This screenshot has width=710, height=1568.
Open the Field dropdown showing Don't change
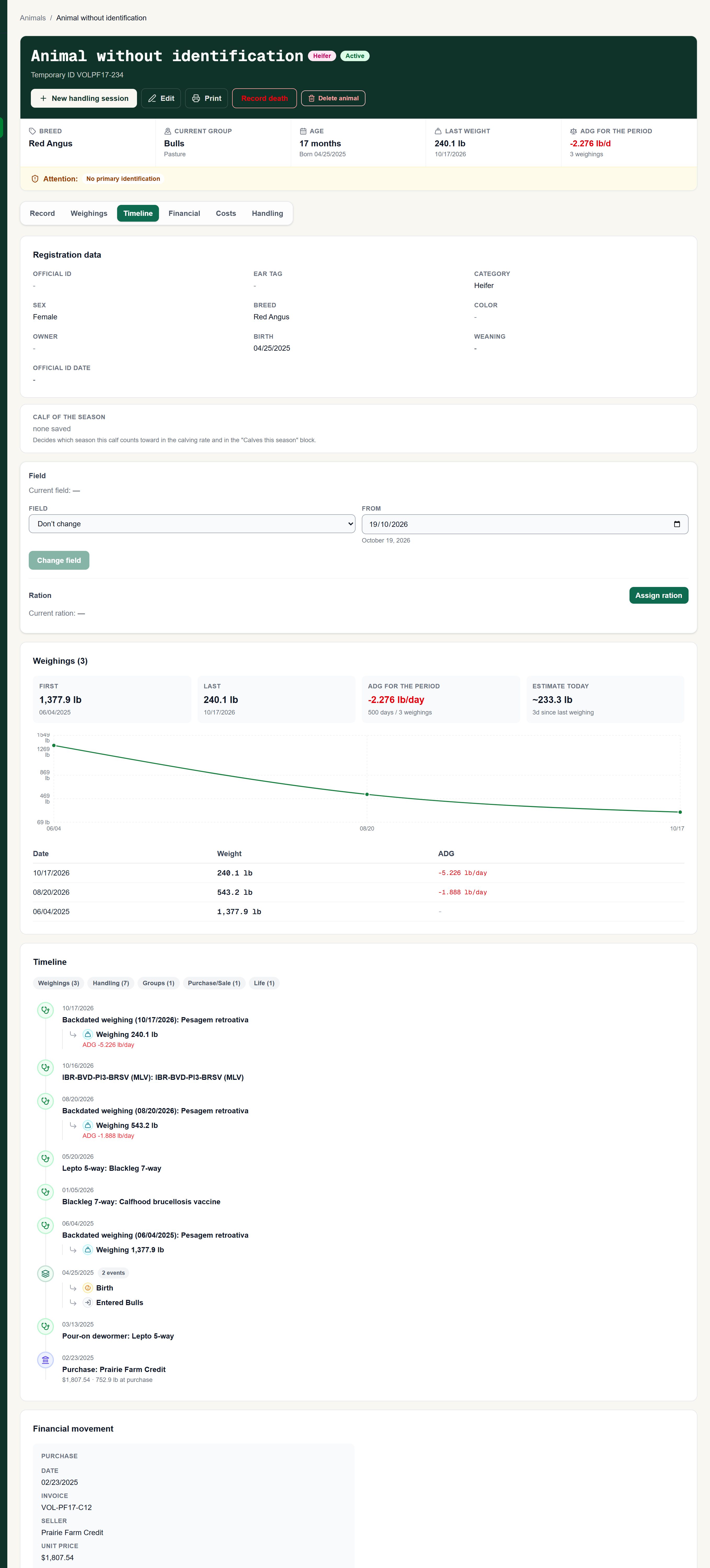click(x=192, y=523)
